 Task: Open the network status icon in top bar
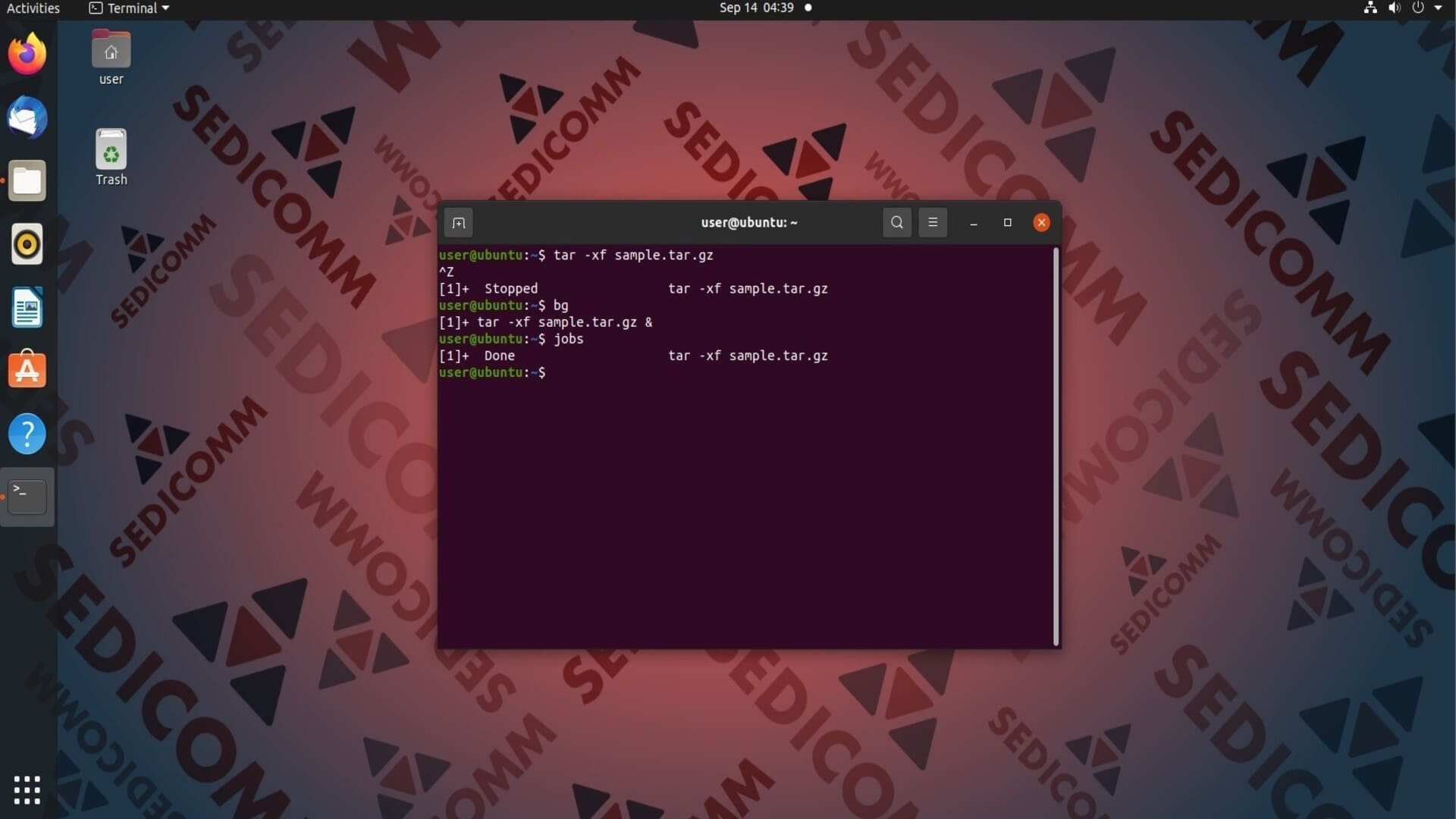1370,8
